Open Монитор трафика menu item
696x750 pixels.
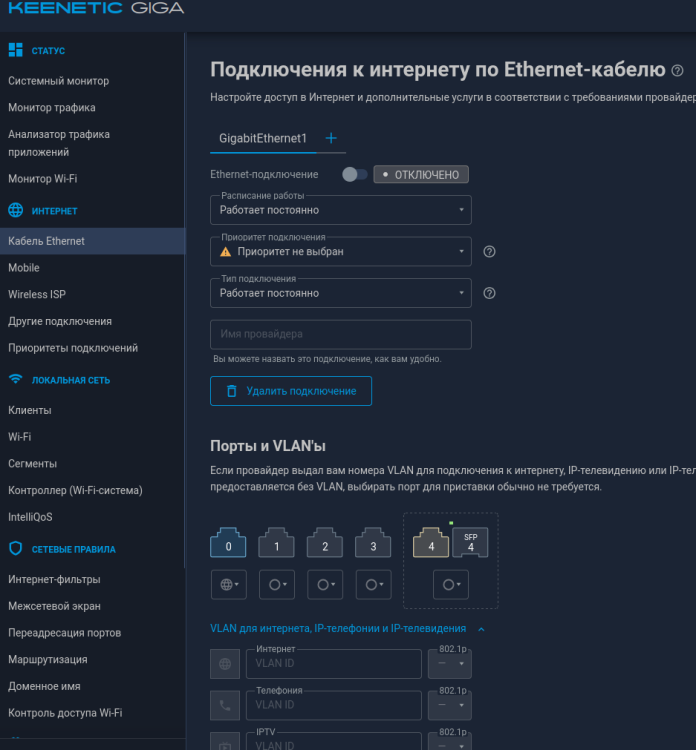point(52,108)
